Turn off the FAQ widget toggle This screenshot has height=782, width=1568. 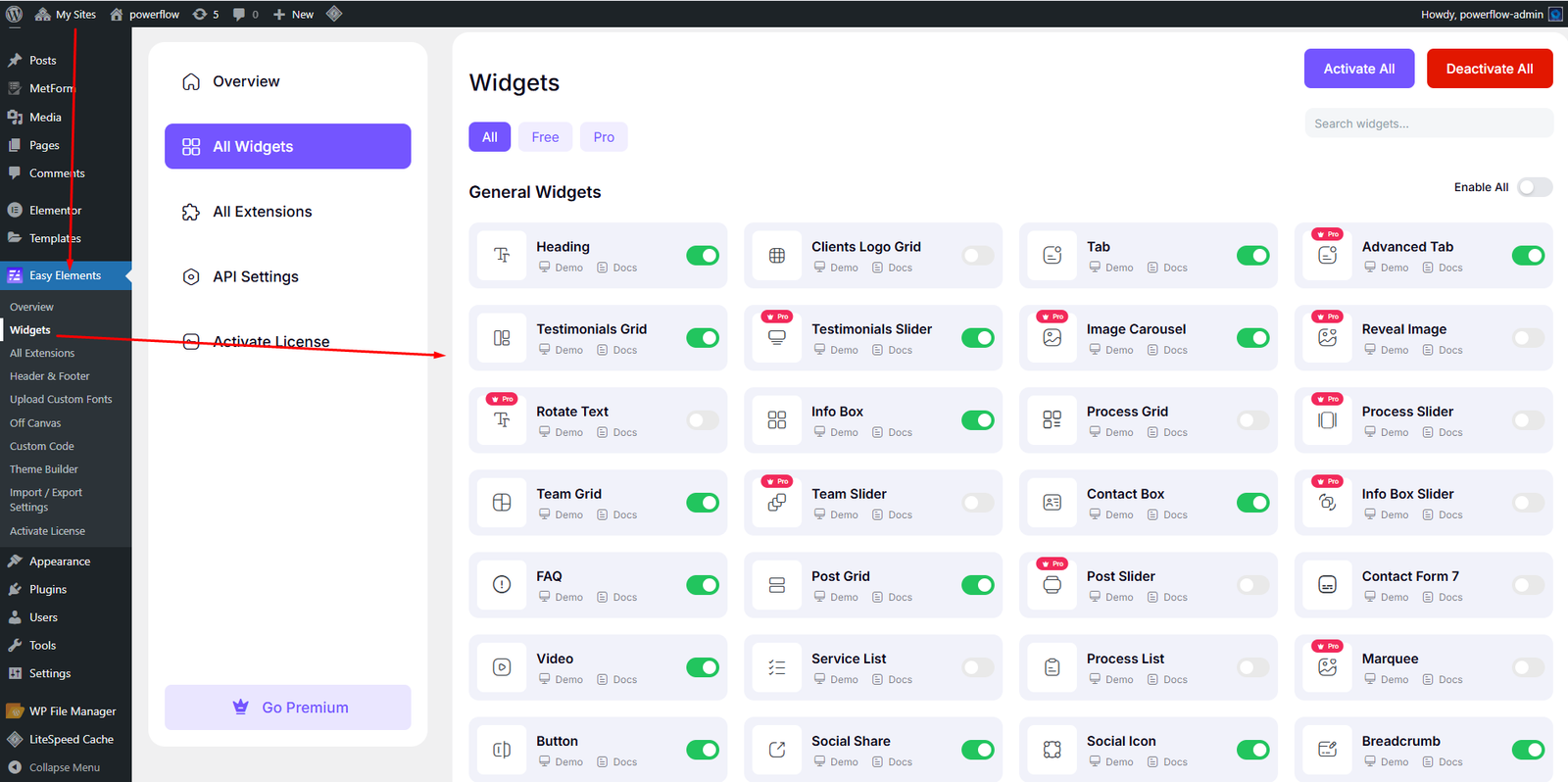point(703,585)
